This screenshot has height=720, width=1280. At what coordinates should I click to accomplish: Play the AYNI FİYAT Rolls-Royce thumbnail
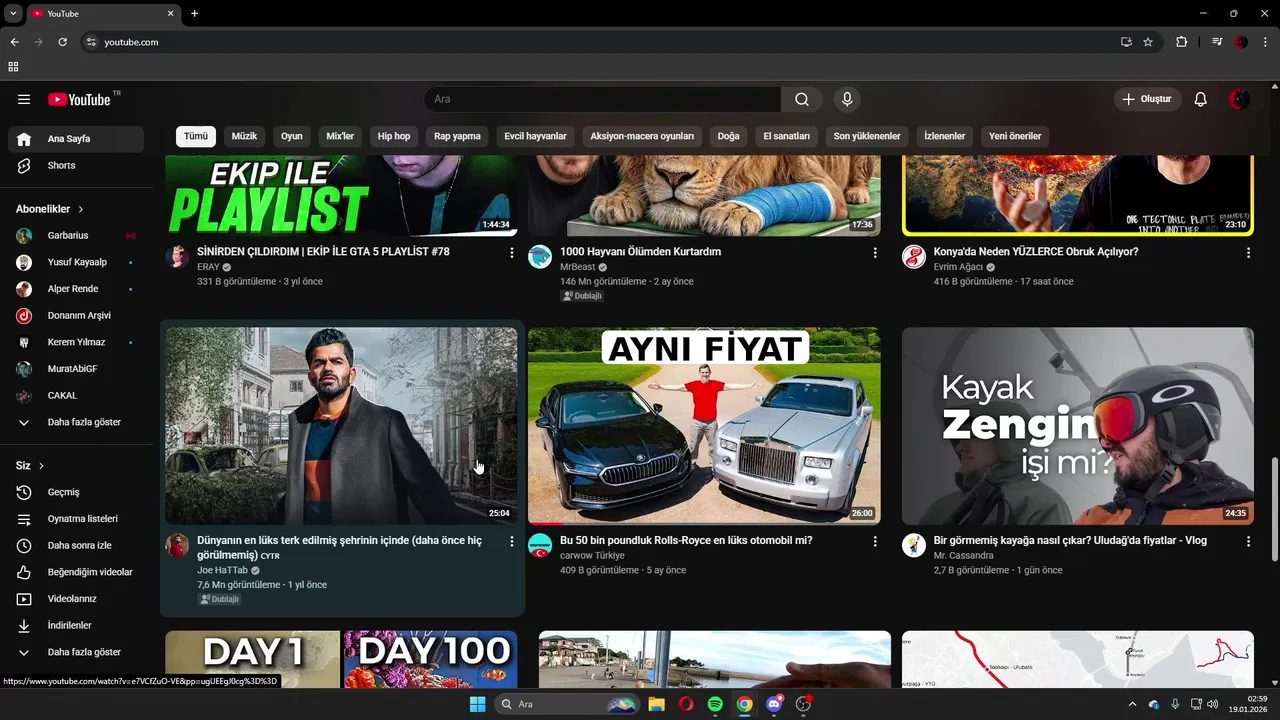point(704,426)
